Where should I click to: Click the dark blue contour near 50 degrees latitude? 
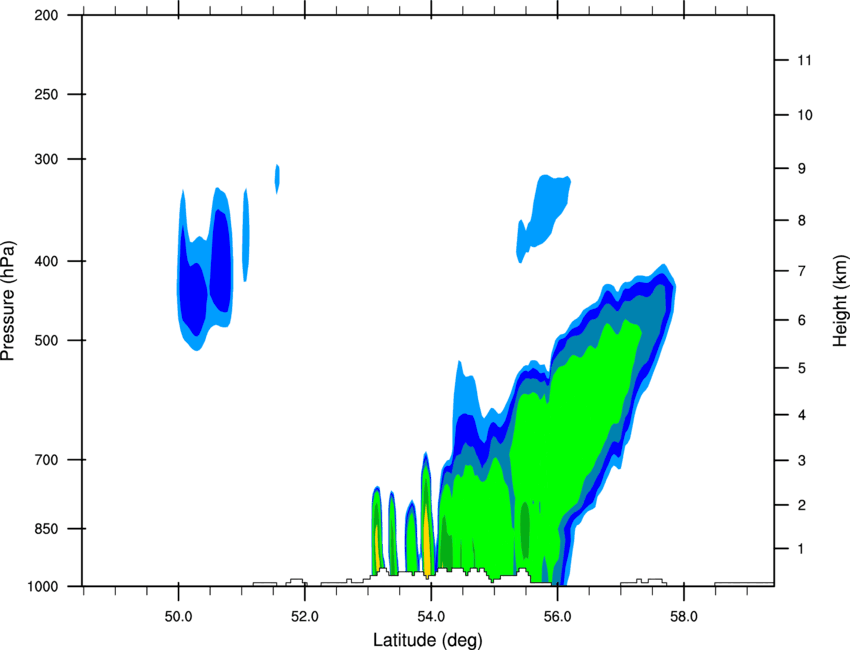(192, 293)
